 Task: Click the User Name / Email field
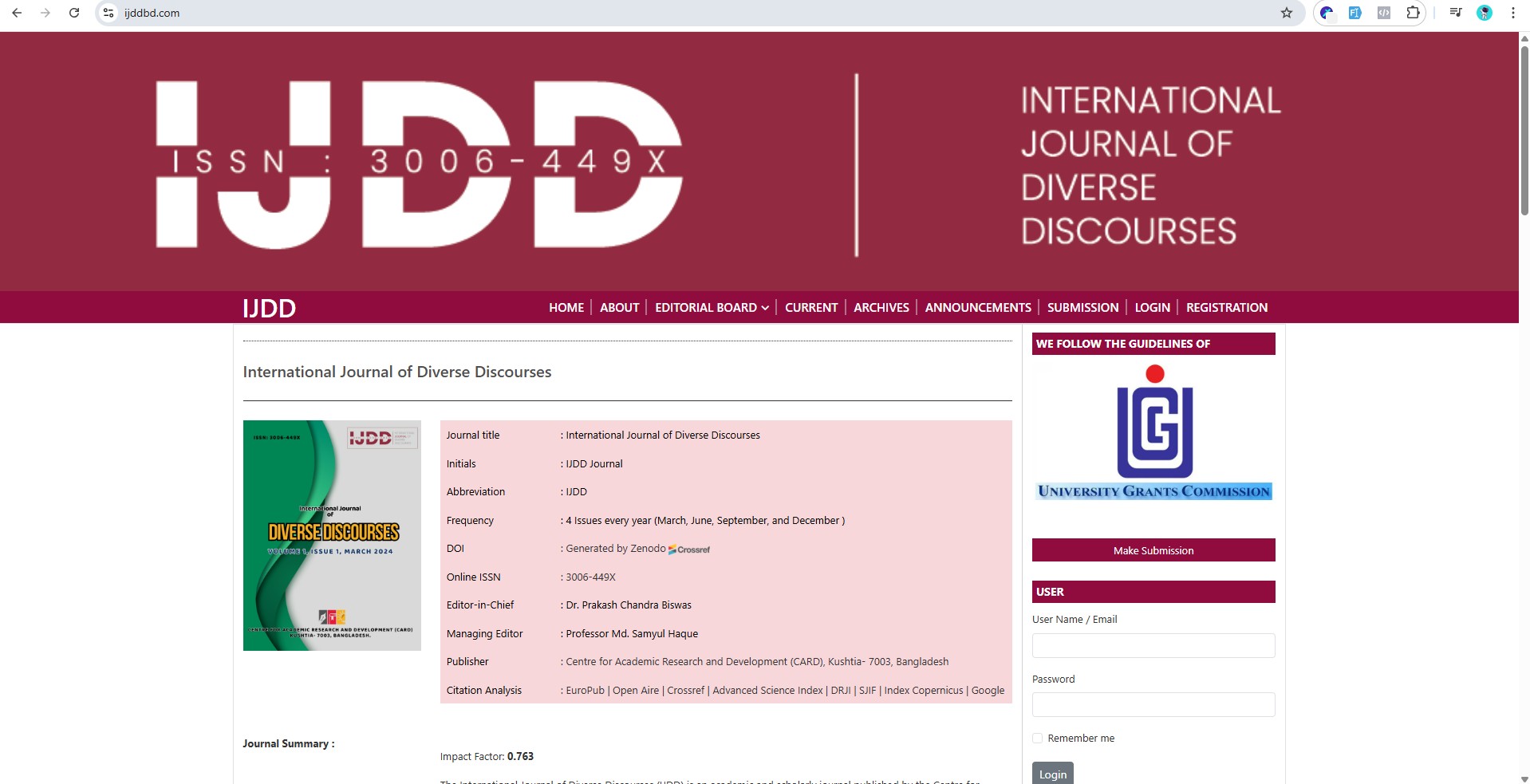[x=1153, y=645]
